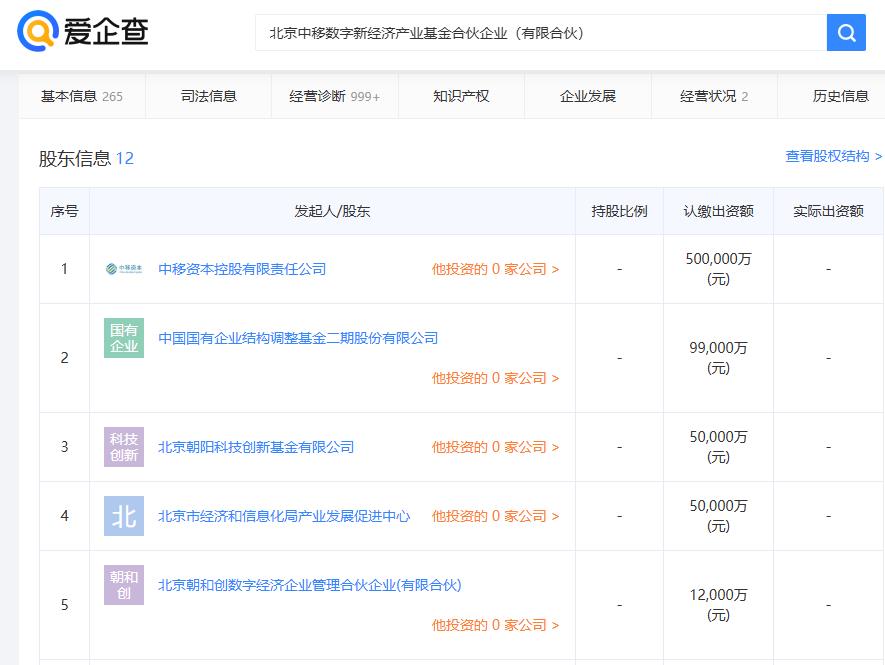Image resolution: width=885 pixels, height=665 pixels.
Task: Click 他投资的 0 家公司 for 北京市经济和信息化局
Action: (x=496, y=515)
